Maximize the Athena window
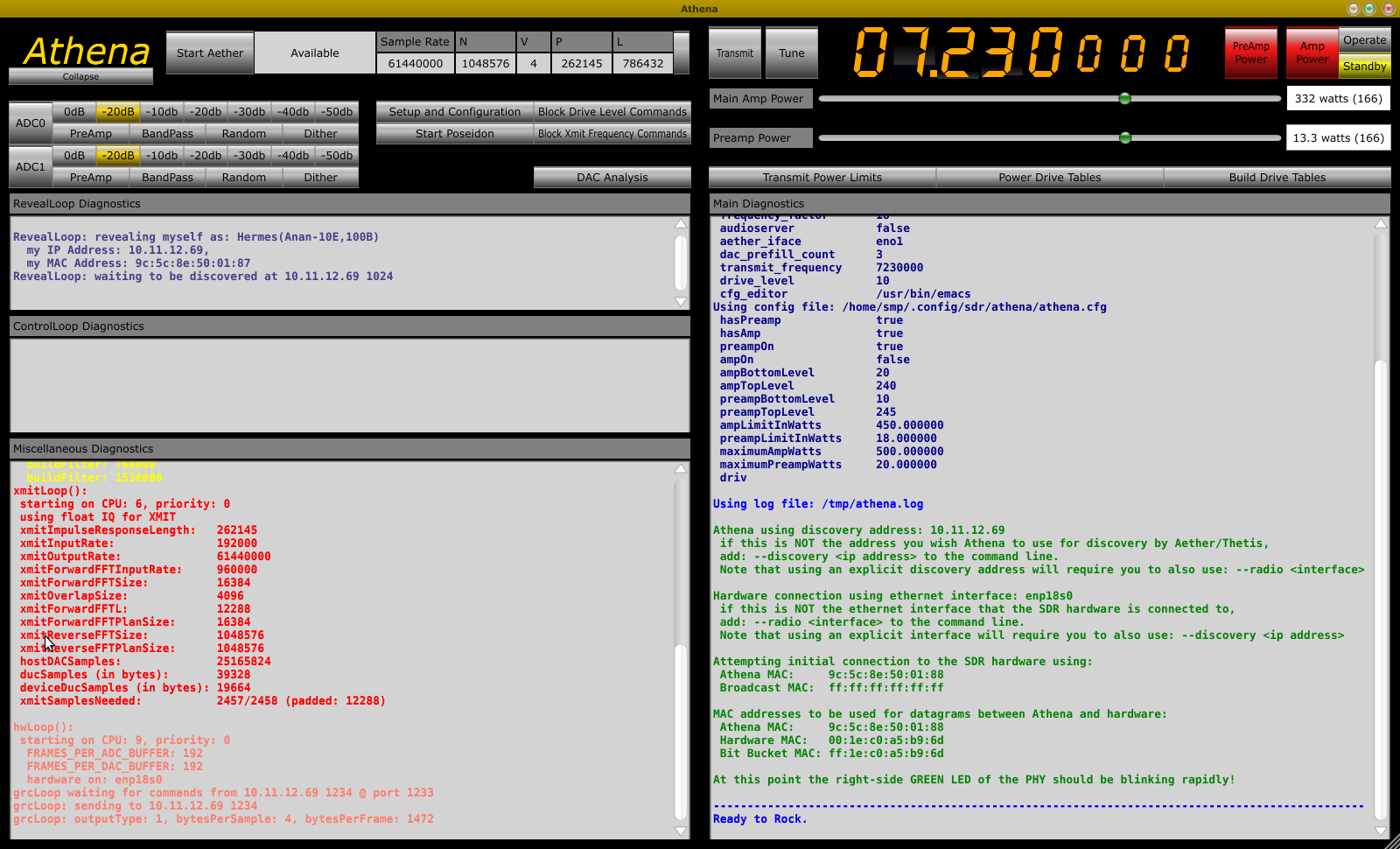Image resolution: width=1400 pixels, height=849 pixels. pos(1369,9)
